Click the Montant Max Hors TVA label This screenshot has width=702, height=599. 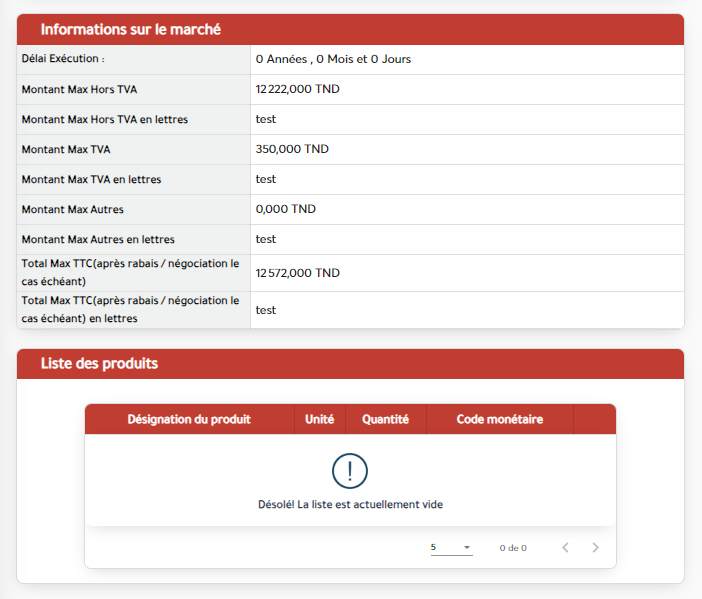tap(80, 89)
